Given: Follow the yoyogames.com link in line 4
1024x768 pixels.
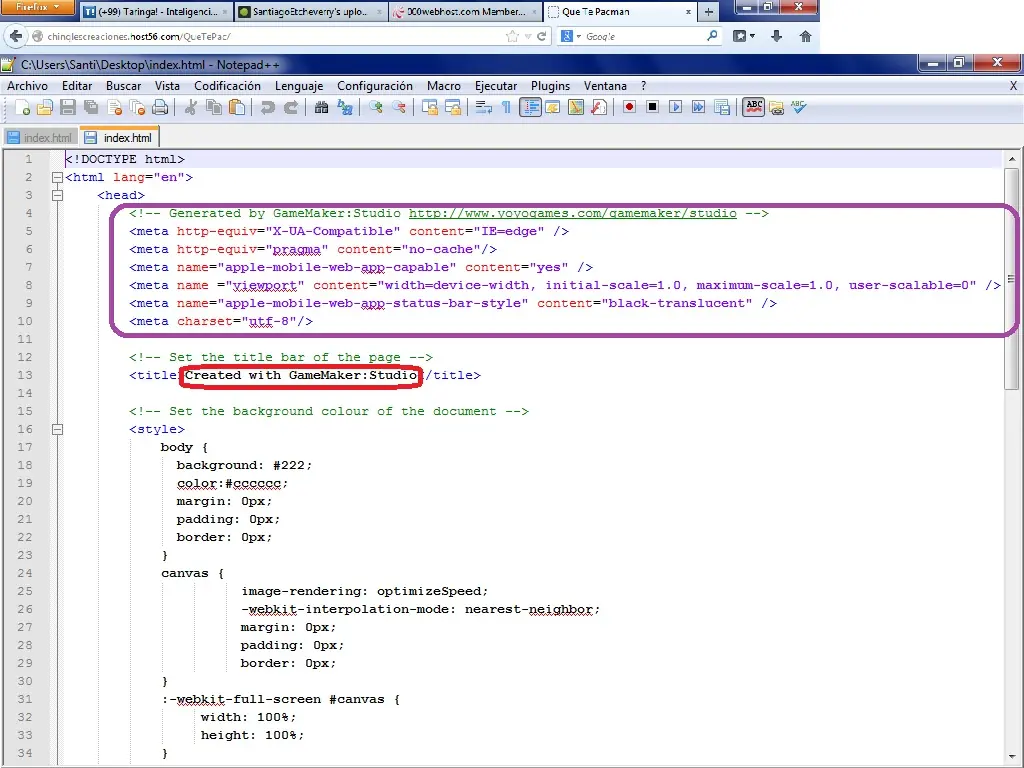Looking at the screenshot, I should click(x=573, y=213).
